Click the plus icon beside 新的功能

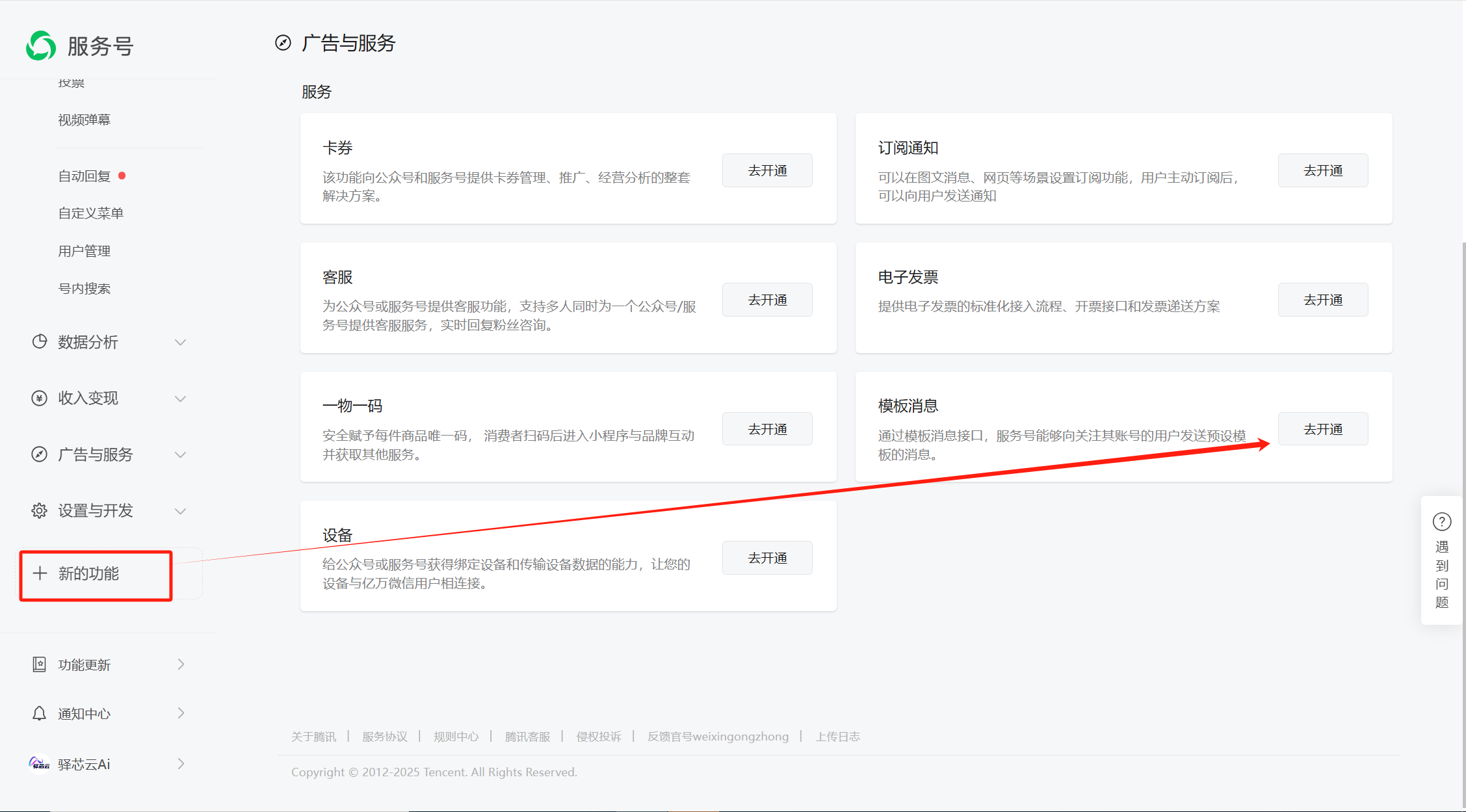39,573
